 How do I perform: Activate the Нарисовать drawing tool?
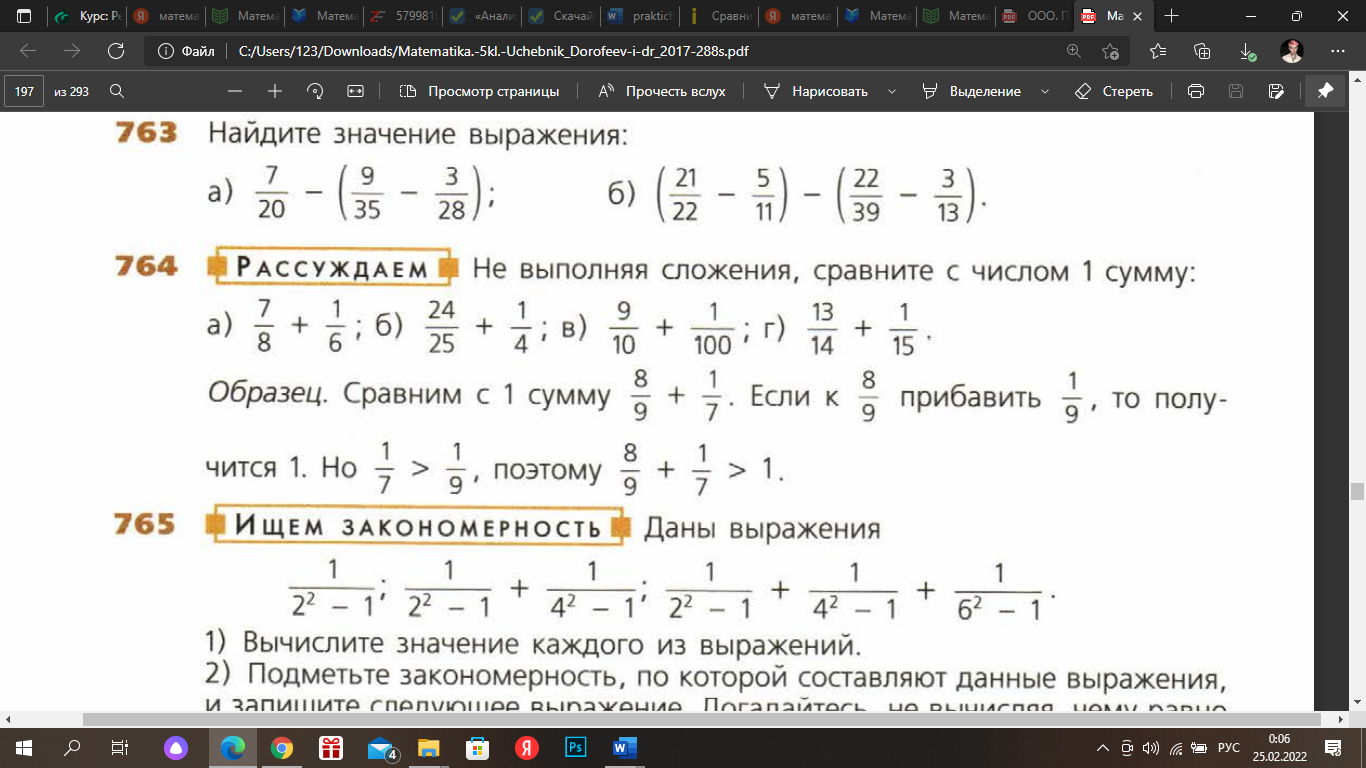coord(816,91)
